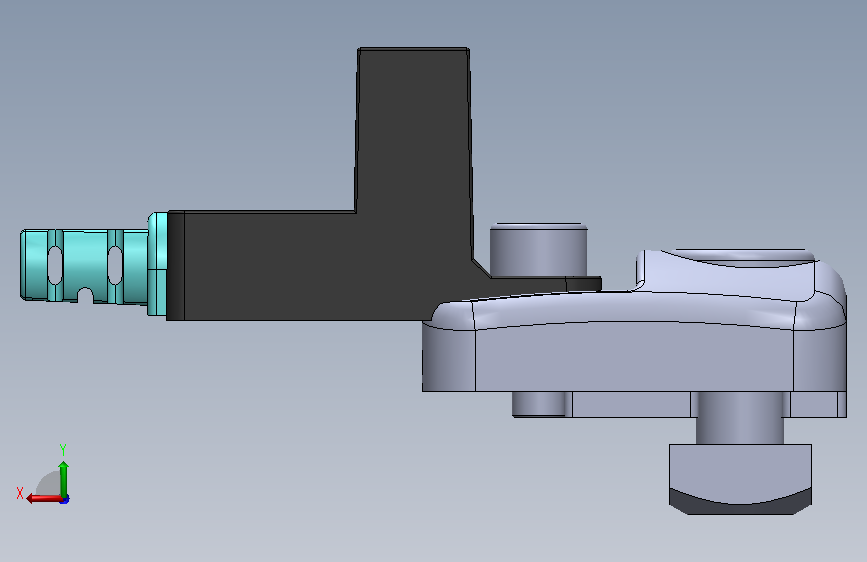Click the red X axis arrow of triad
Viewport: 867px width, 562px height.
point(43,499)
